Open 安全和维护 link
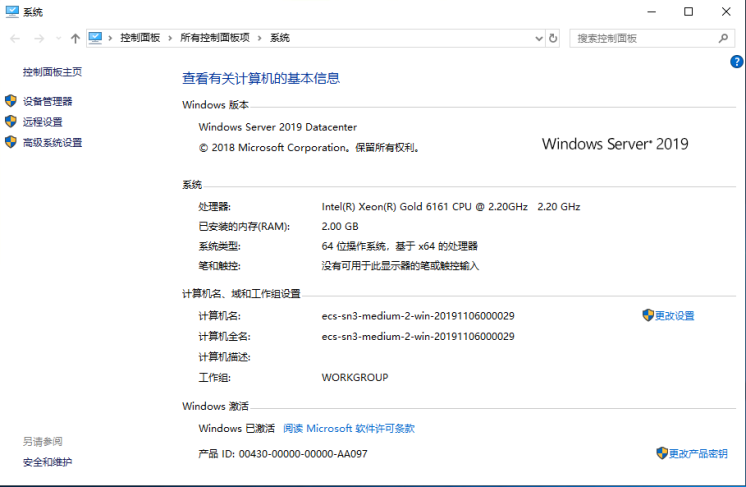Screen dimensions: 746x487 [48, 462]
